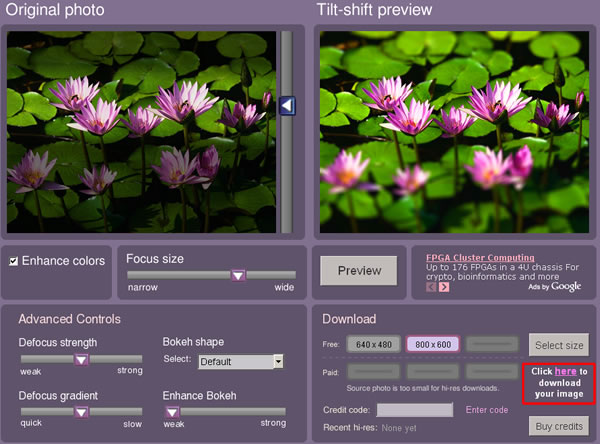Click the blue focus position arrow marker
The width and height of the screenshot is (600, 444).
pos(286,105)
